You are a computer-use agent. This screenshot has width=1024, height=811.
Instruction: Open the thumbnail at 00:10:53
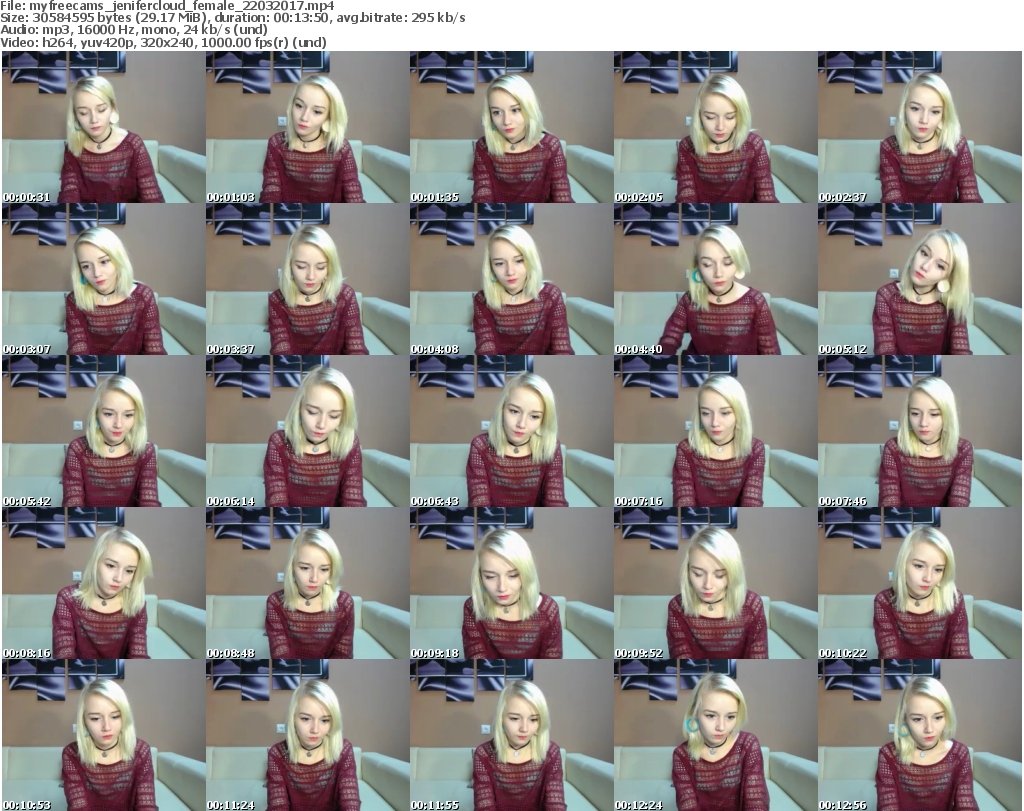coord(103,735)
